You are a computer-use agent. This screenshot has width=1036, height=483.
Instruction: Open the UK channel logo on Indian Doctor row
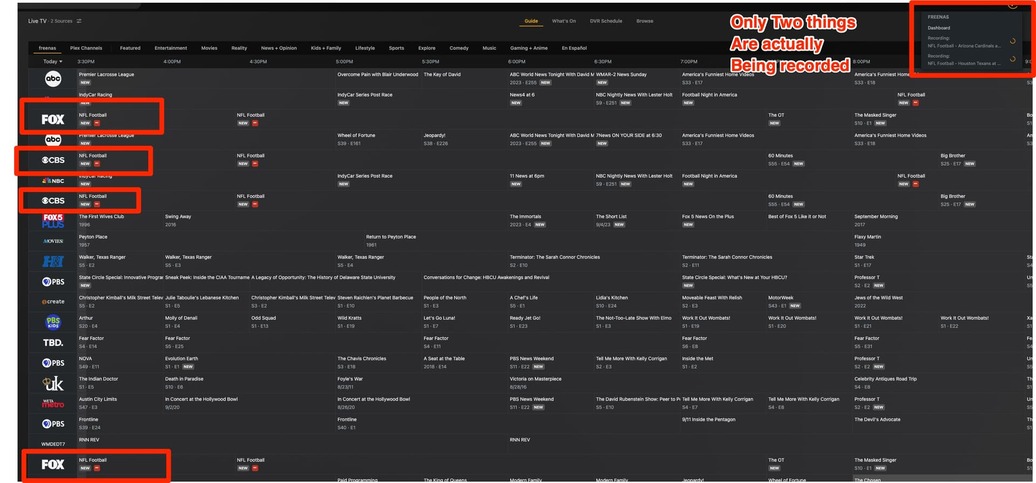(x=53, y=383)
